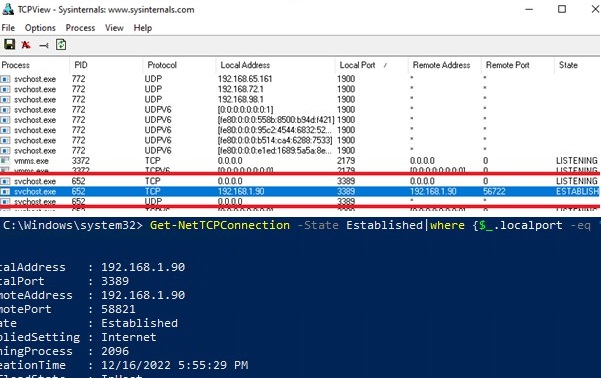Open the Help menu
This screenshot has width=601, height=378.
(x=143, y=28)
